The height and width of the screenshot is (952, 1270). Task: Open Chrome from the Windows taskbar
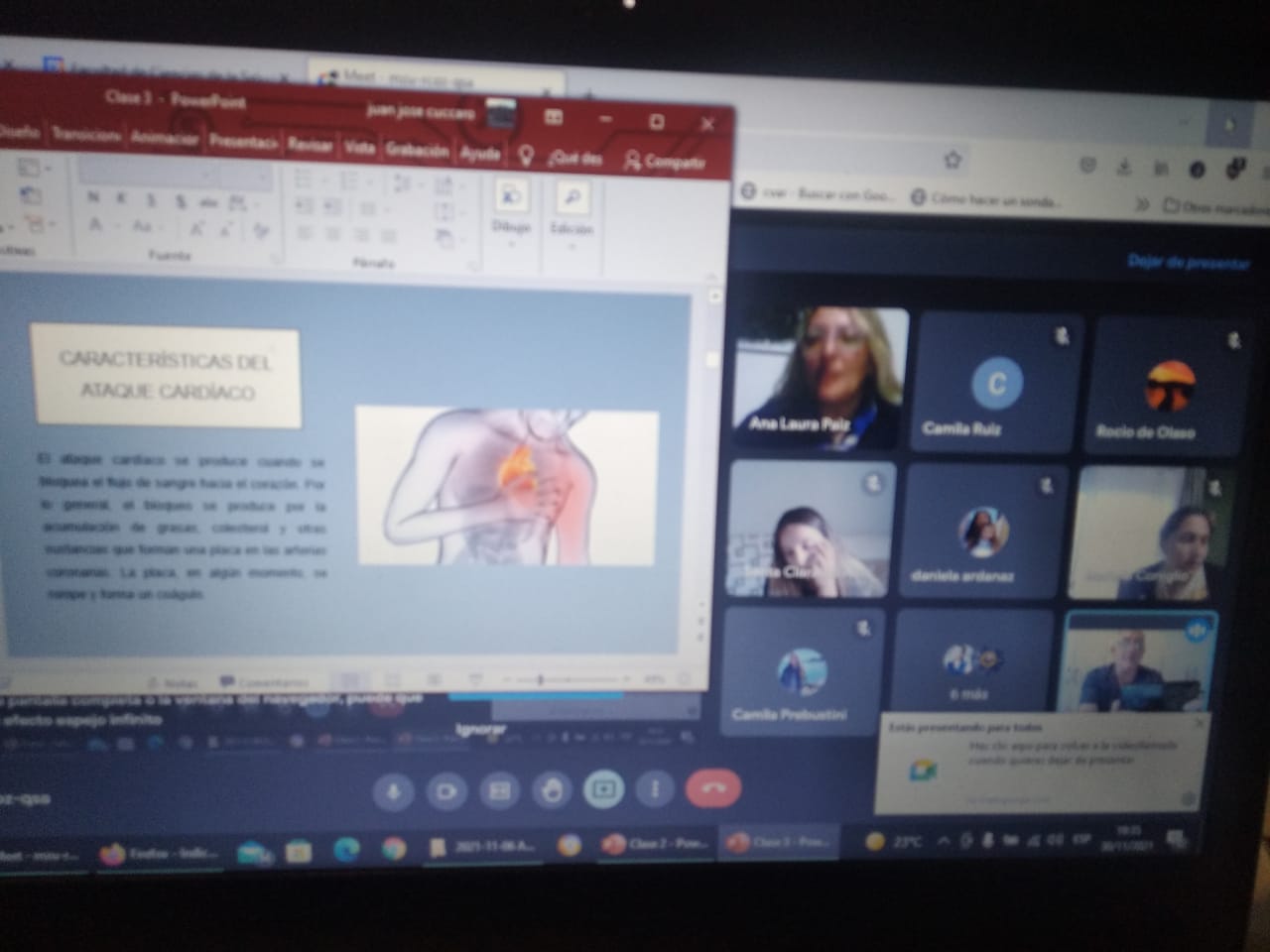[x=394, y=849]
